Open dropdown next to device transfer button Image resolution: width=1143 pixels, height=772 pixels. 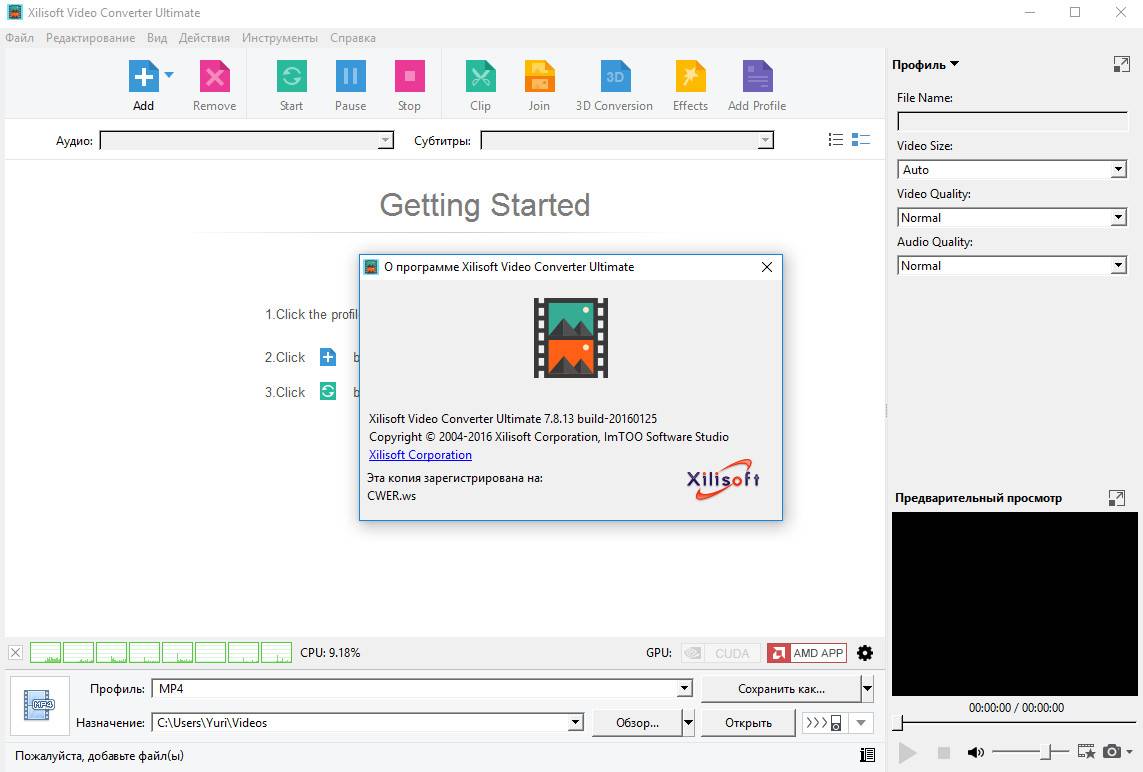point(861,723)
